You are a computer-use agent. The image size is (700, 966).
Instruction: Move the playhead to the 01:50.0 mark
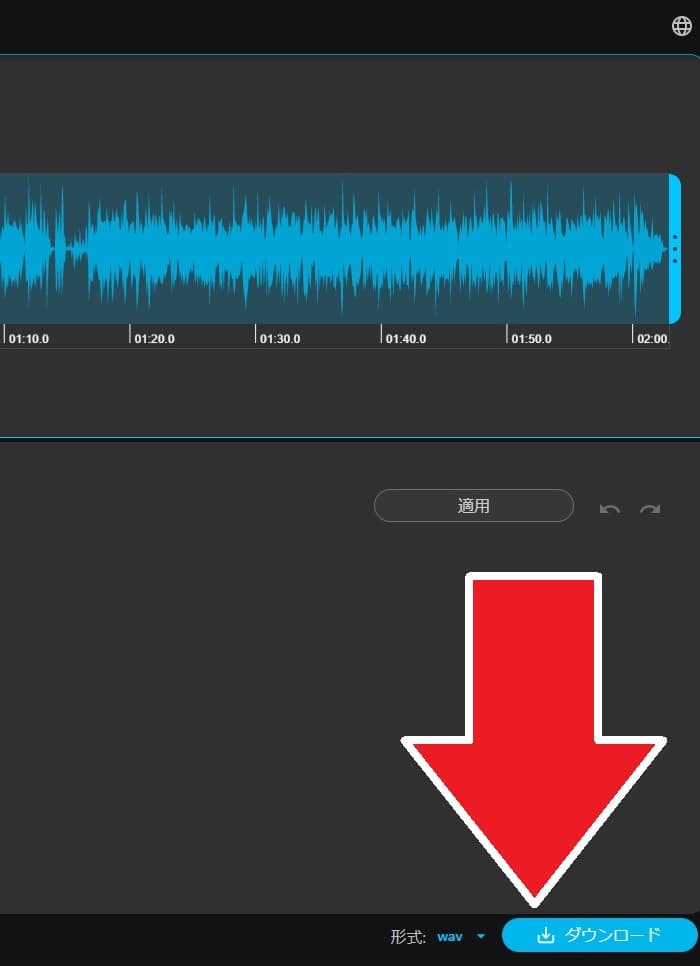531,339
